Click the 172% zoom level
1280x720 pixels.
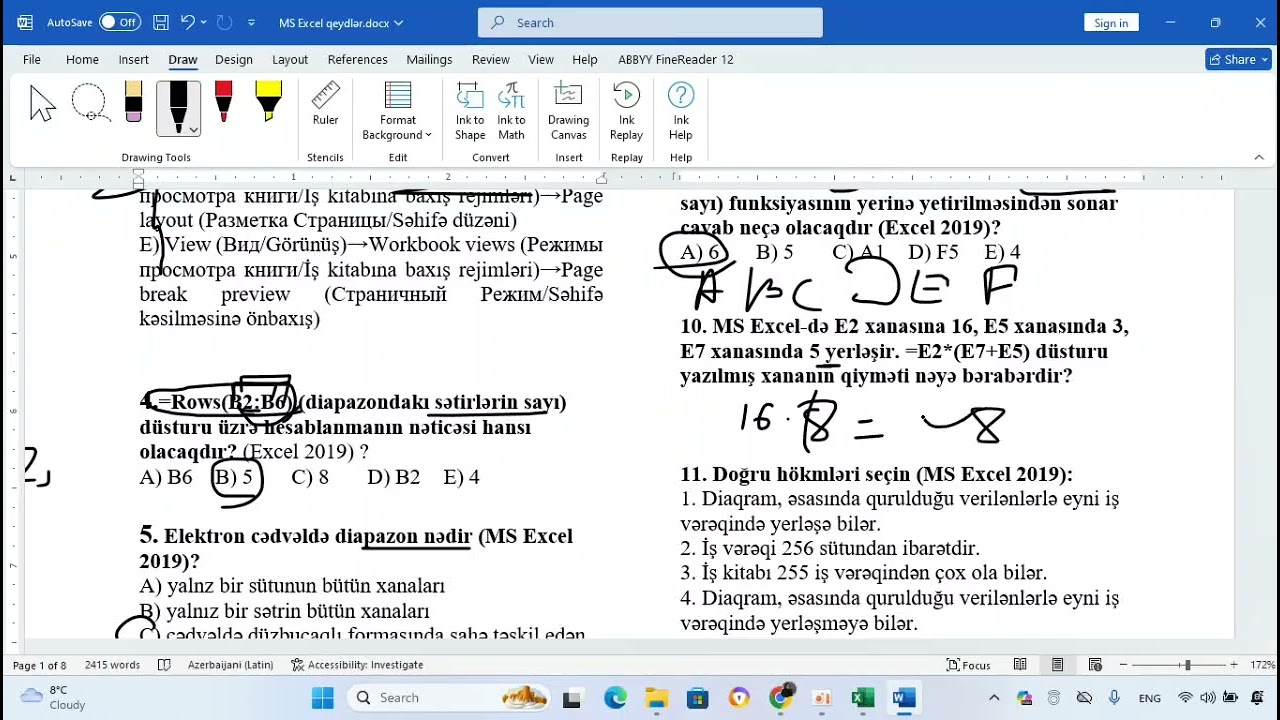pos(1262,665)
